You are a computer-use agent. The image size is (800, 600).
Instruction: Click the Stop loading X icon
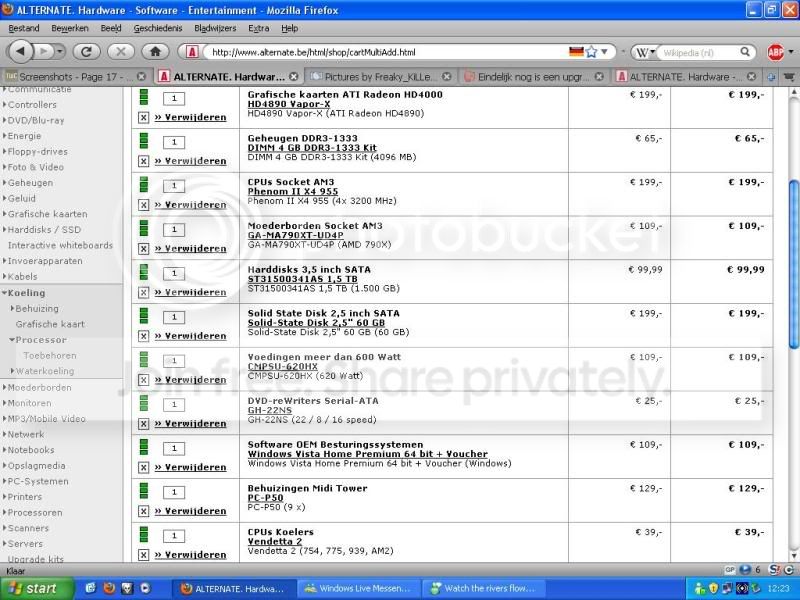[120, 52]
